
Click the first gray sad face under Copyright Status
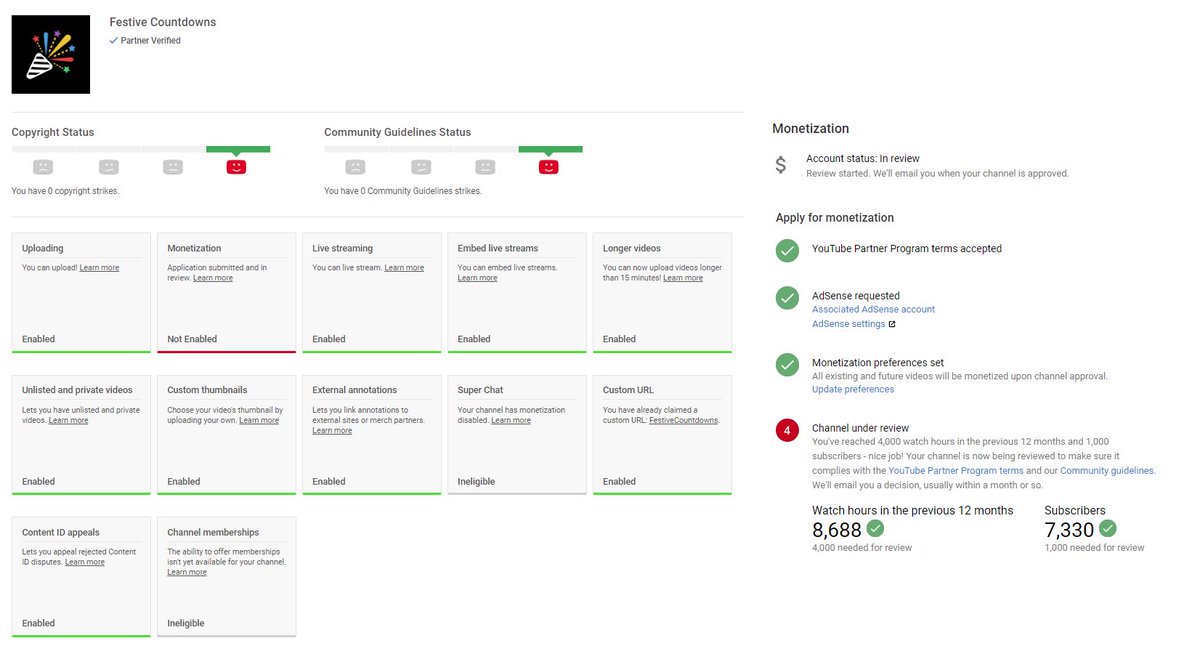[42, 167]
